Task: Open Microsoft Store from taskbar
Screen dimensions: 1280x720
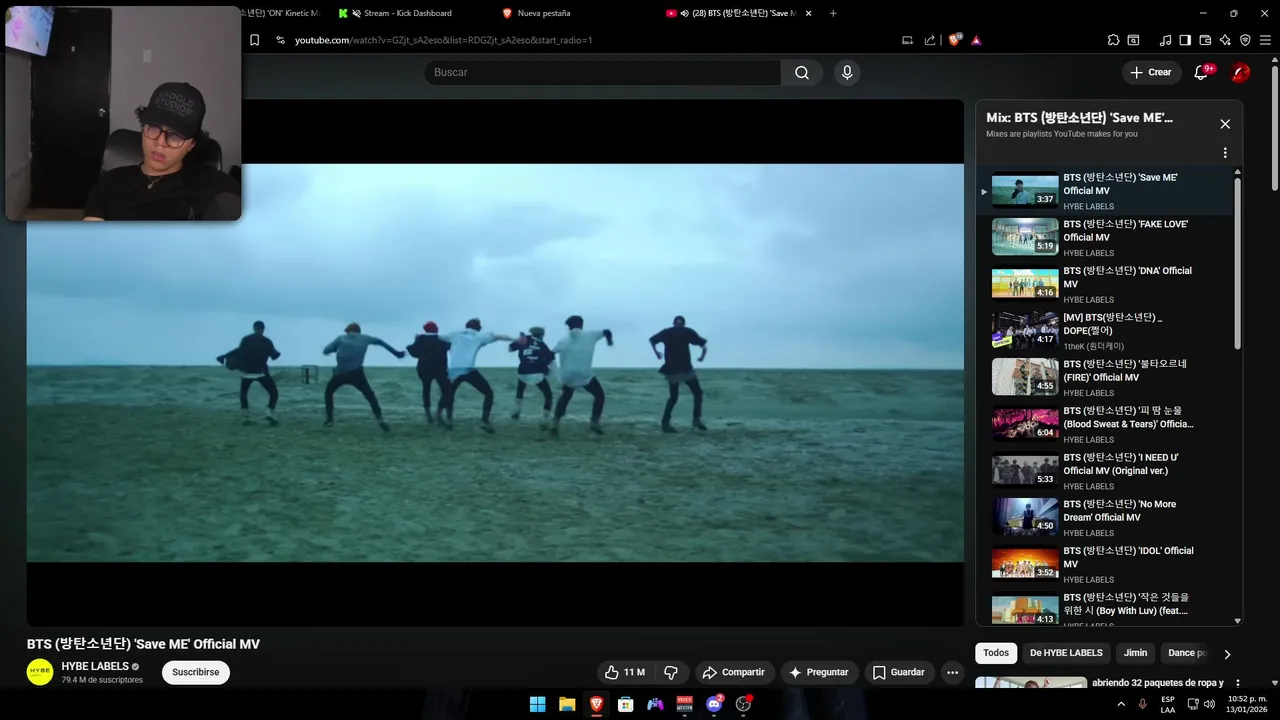Action: point(625,704)
